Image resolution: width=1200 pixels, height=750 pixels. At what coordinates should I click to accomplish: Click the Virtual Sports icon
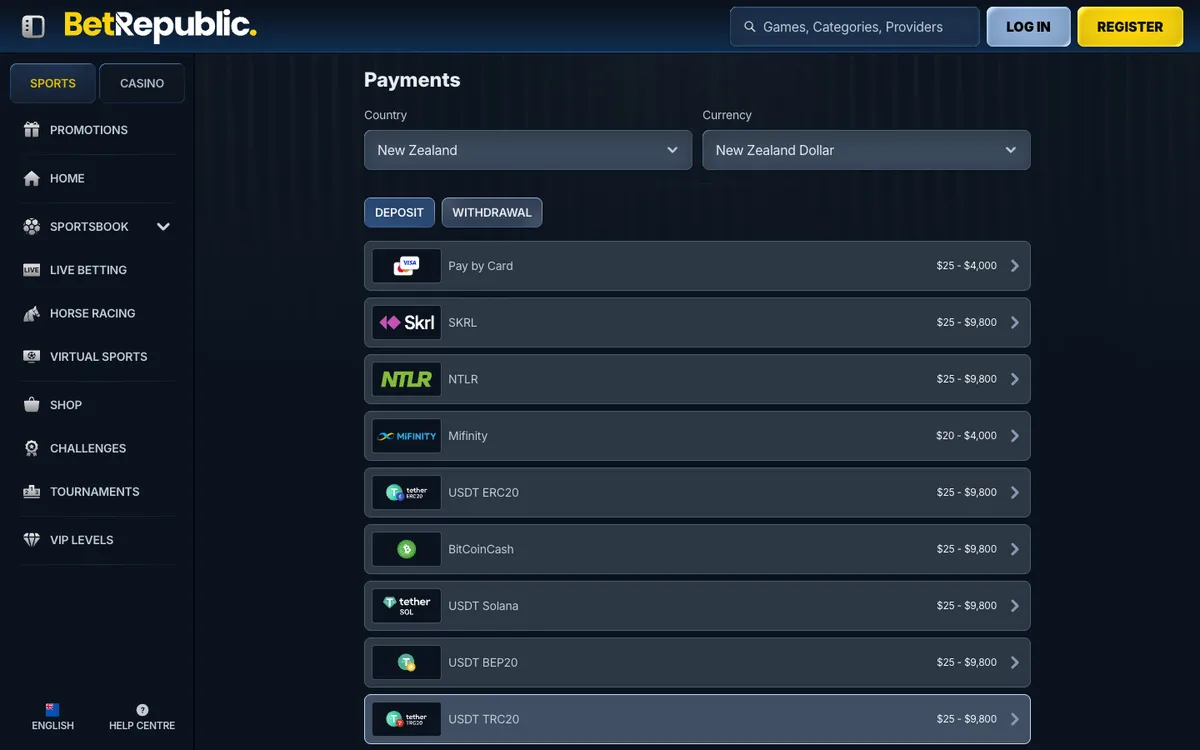pos(32,356)
